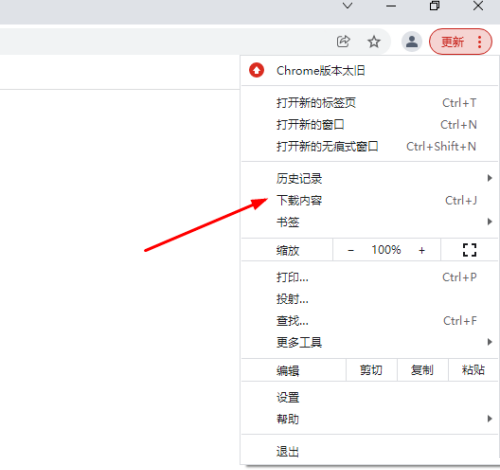Click the fullscreen icon
The height and width of the screenshot is (470, 500).
[x=469, y=250]
